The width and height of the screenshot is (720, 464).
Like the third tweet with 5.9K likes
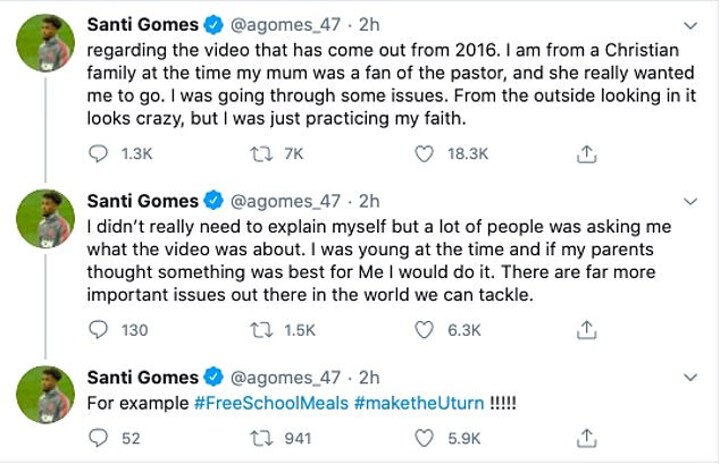point(425,437)
